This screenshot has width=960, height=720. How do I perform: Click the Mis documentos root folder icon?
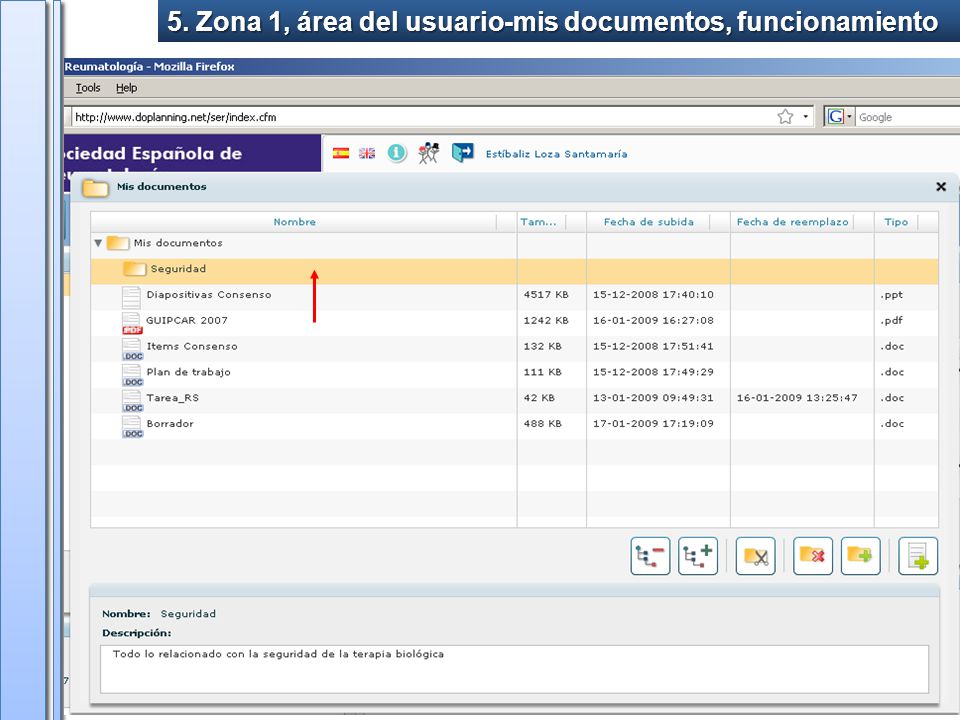118,243
